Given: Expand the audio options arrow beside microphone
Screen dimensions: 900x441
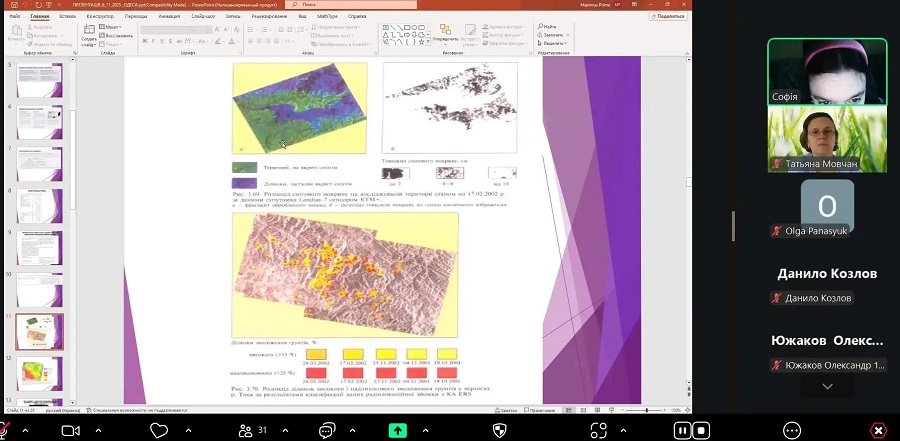Looking at the screenshot, I should click(x=25, y=430).
